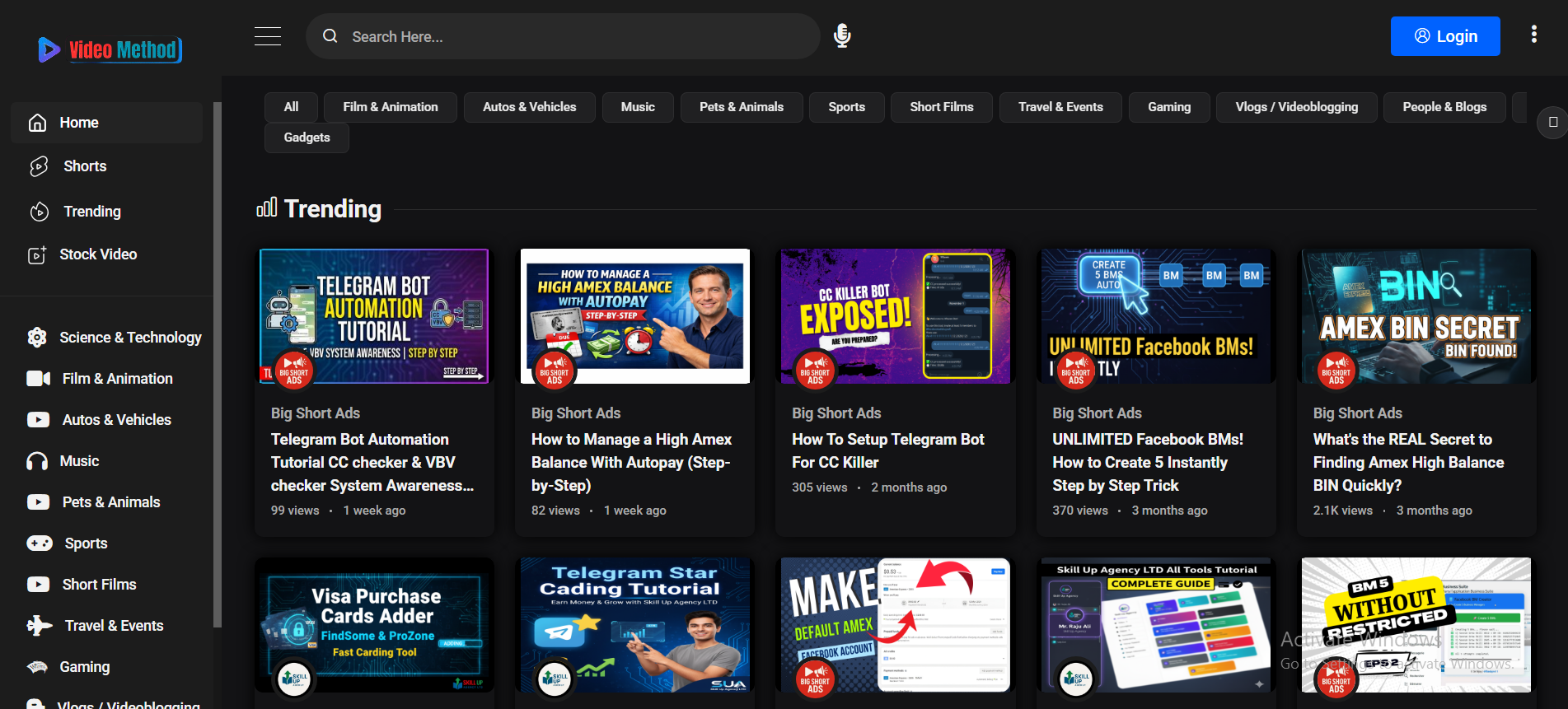Click the Music headphones icon

[37, 461]
